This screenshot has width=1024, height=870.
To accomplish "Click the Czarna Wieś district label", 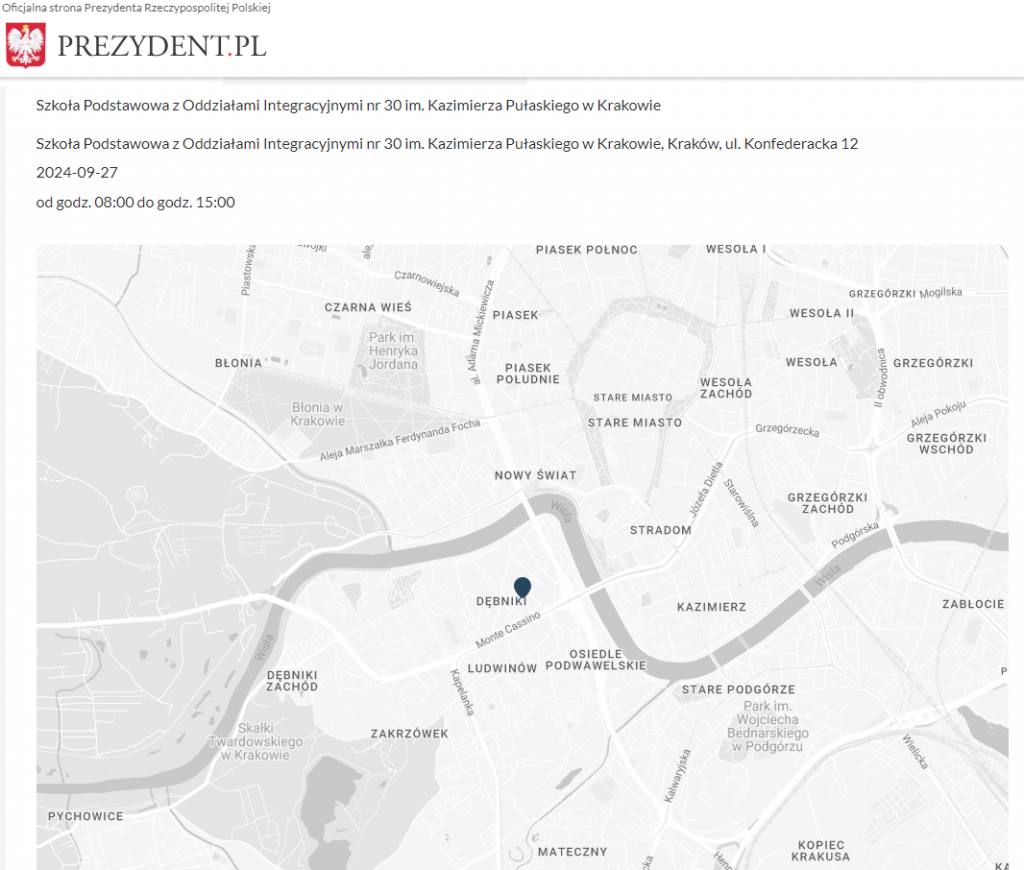I will pos(368,307).
